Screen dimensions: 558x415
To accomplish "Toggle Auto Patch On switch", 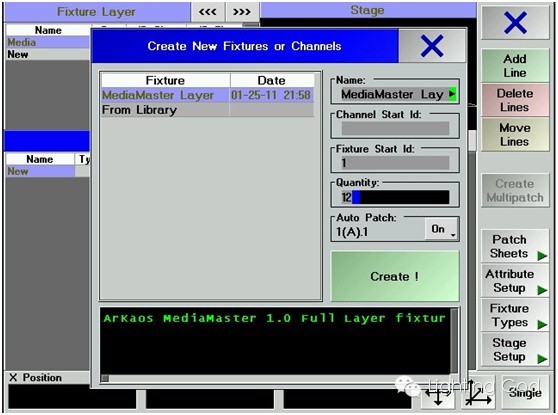I will (x=441, y=229).
